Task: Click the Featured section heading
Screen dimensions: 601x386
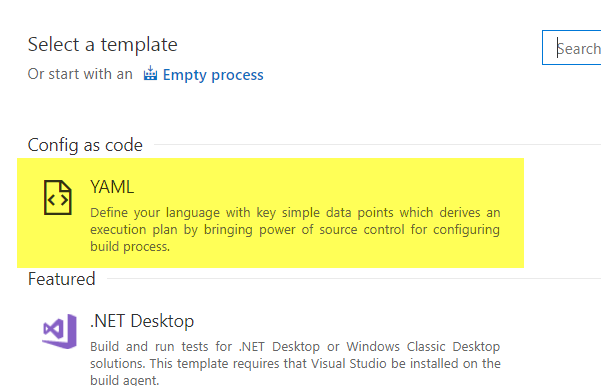Action: pos(61,279)
